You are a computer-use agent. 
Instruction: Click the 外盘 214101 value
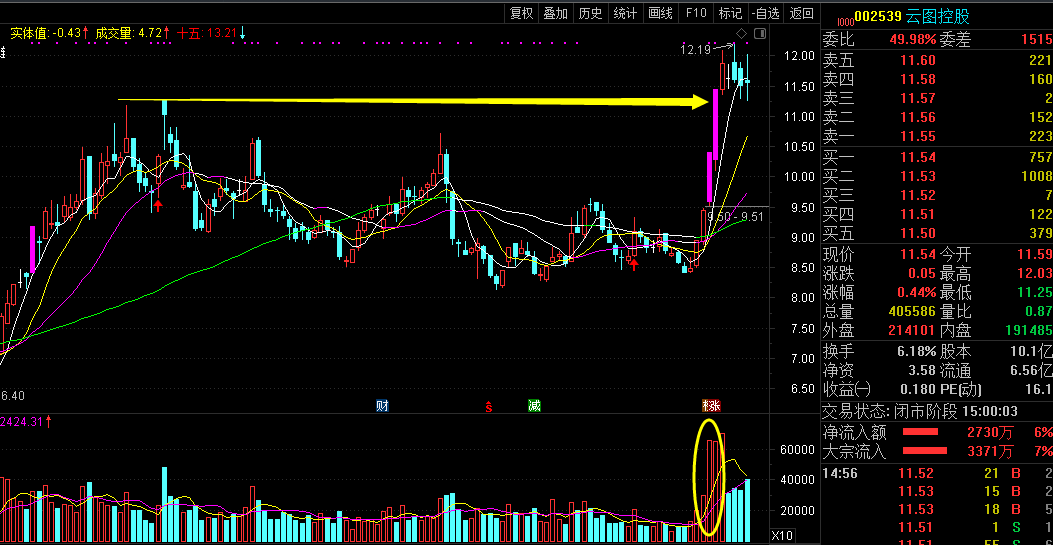[x=912, y=330]
